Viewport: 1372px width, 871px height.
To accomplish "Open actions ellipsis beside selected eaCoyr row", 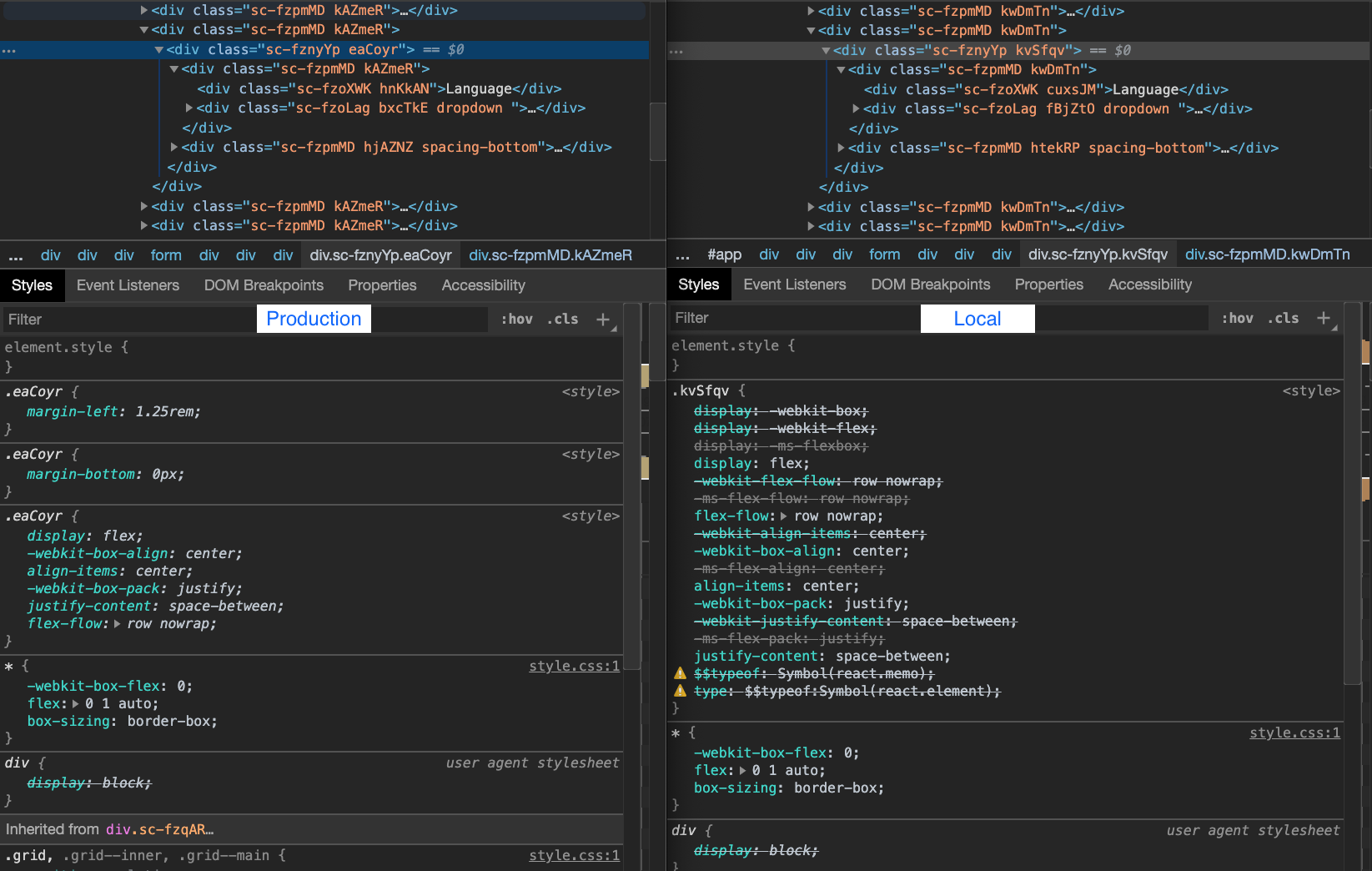I will click(8, 51).
